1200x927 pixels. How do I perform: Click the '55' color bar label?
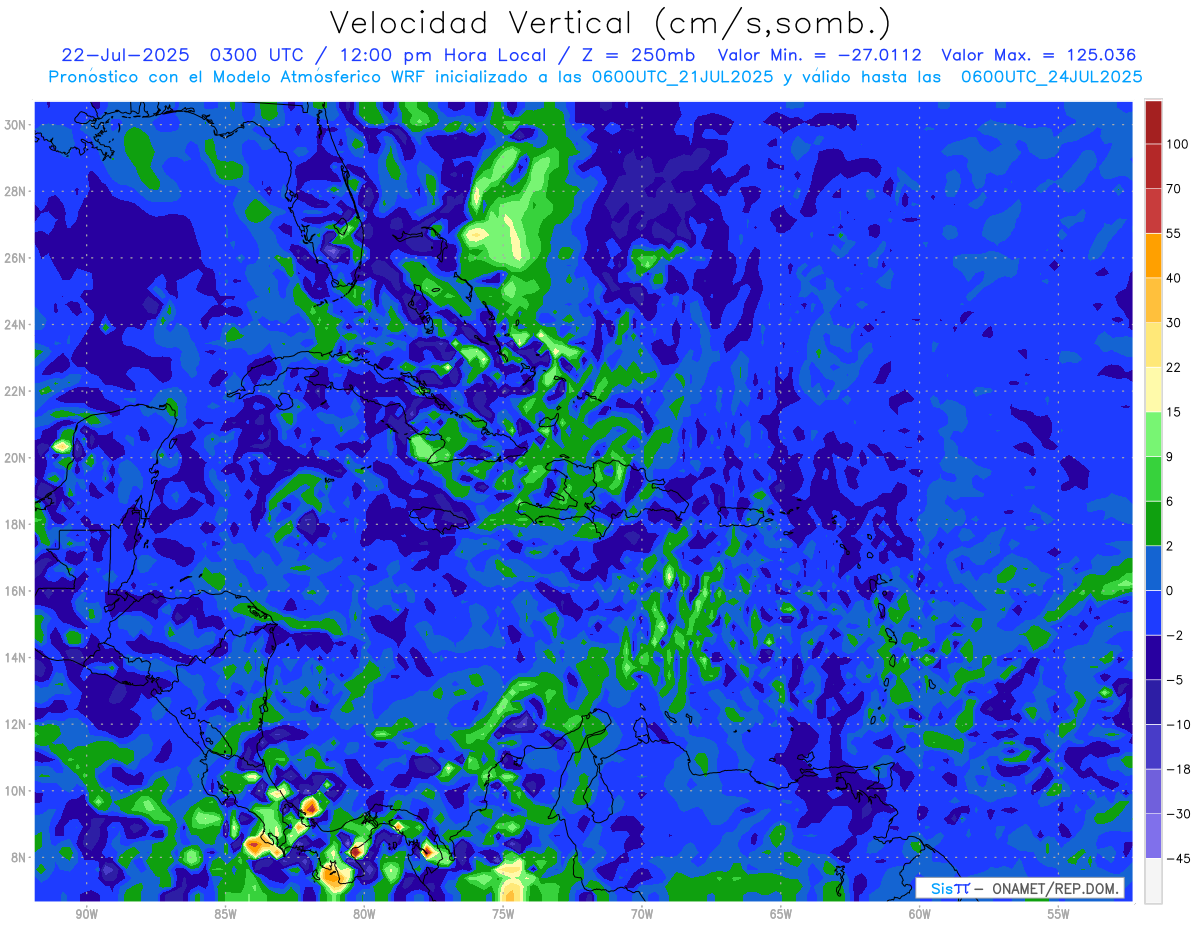pyautogui.click(x=1174, y=233)
